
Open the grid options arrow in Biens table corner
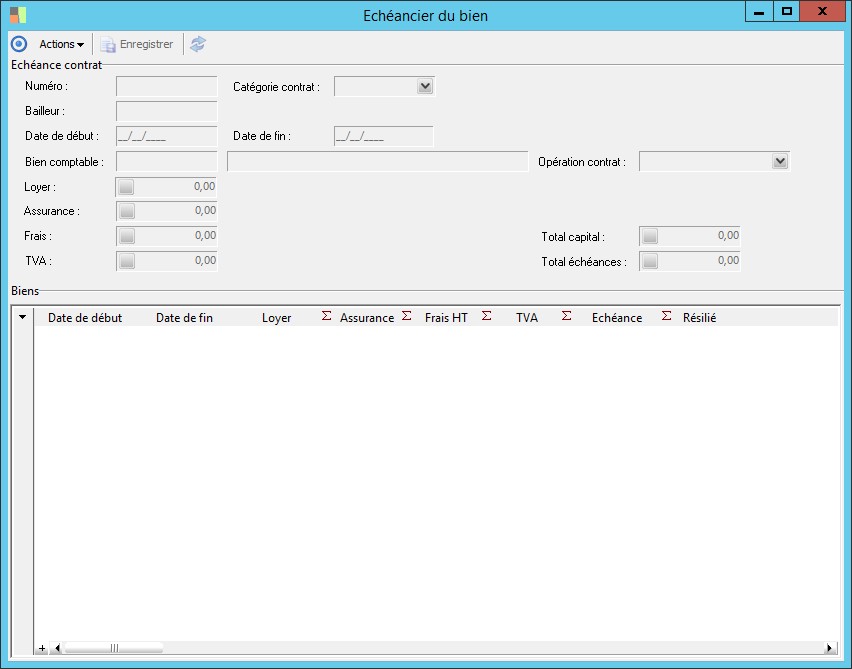pos(23,317)
